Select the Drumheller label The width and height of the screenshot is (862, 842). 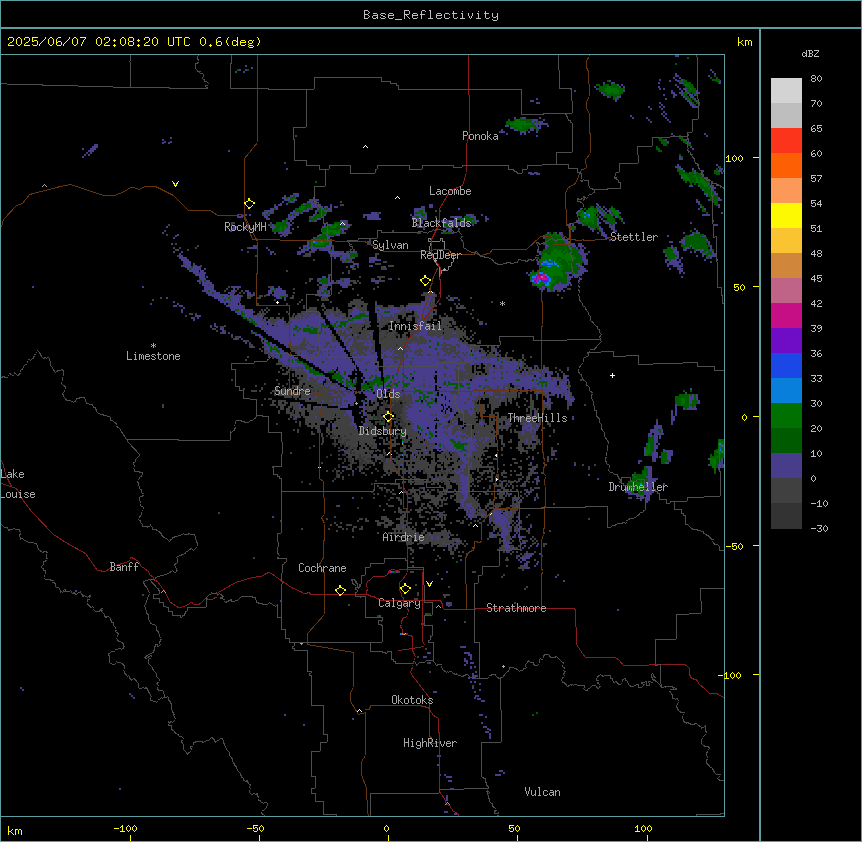coord(638,487)
